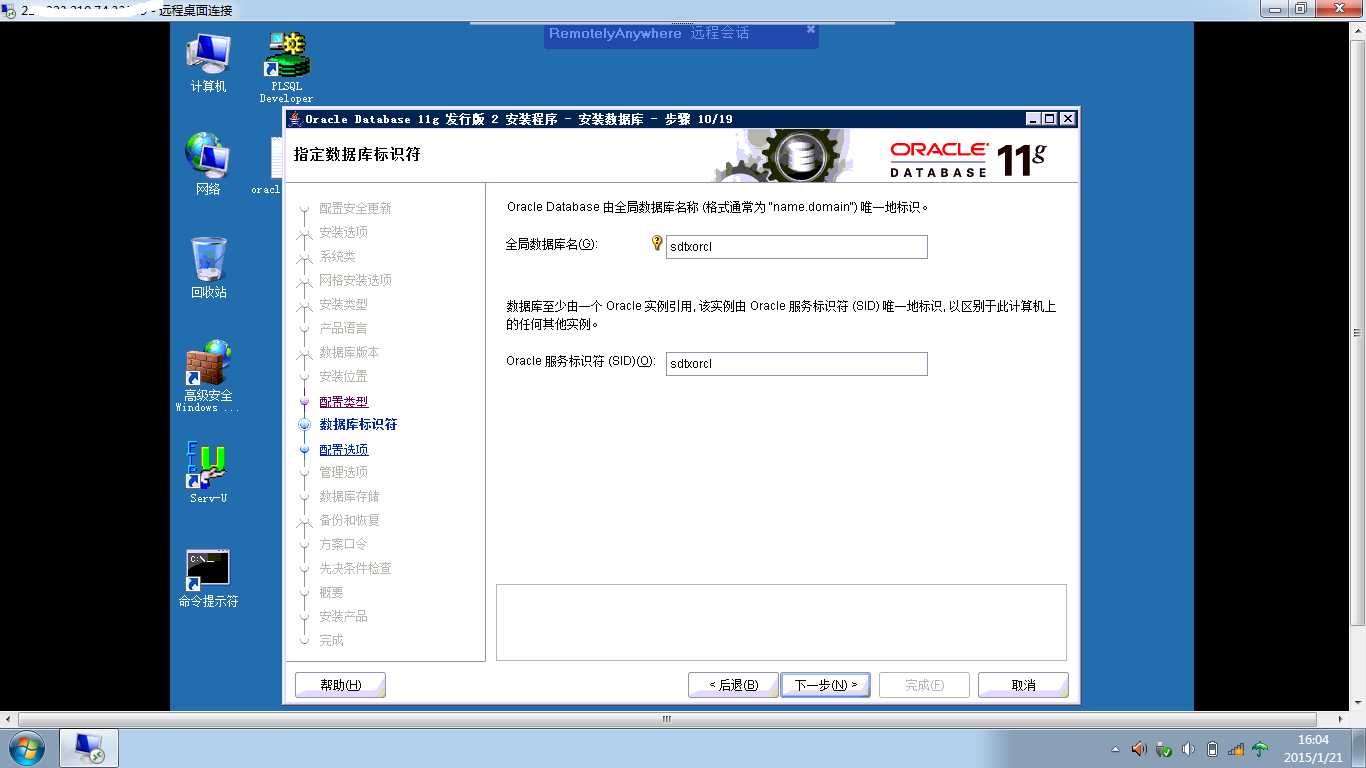Go to the 配置选项 step link
This screenshot has width=1366, height=768.
(344, 450)
